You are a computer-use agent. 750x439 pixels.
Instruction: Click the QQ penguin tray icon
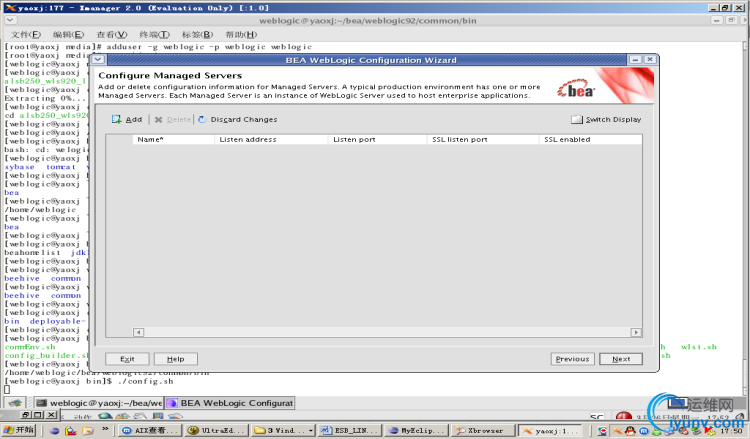tap(630, 431)
